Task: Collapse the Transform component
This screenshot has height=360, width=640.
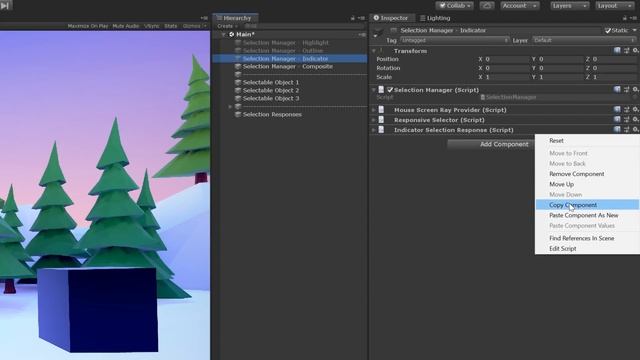Action: point(374,51)
